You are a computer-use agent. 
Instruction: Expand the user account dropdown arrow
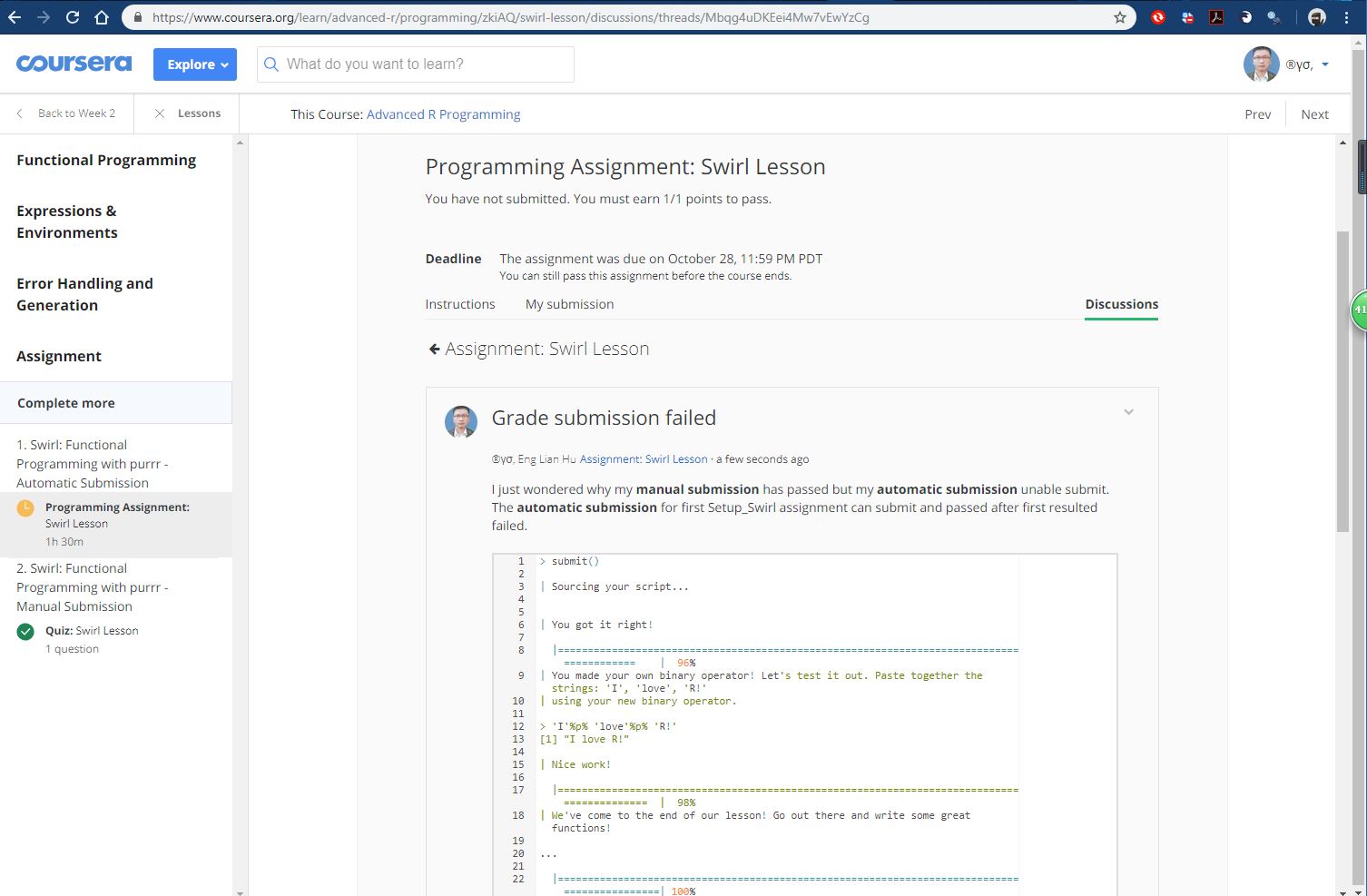click(x=1325, y=64)
